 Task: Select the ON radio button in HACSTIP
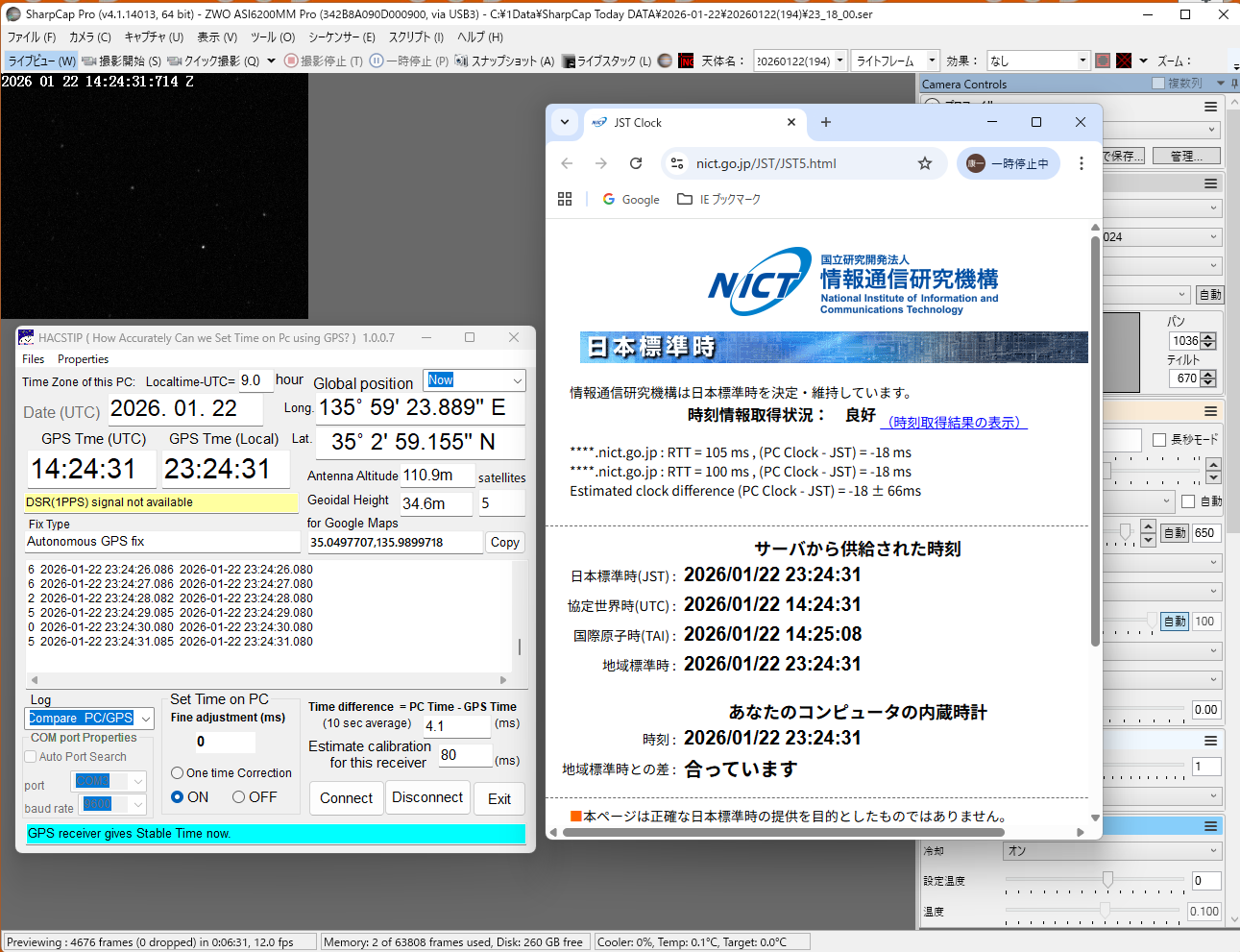[178, 797]
